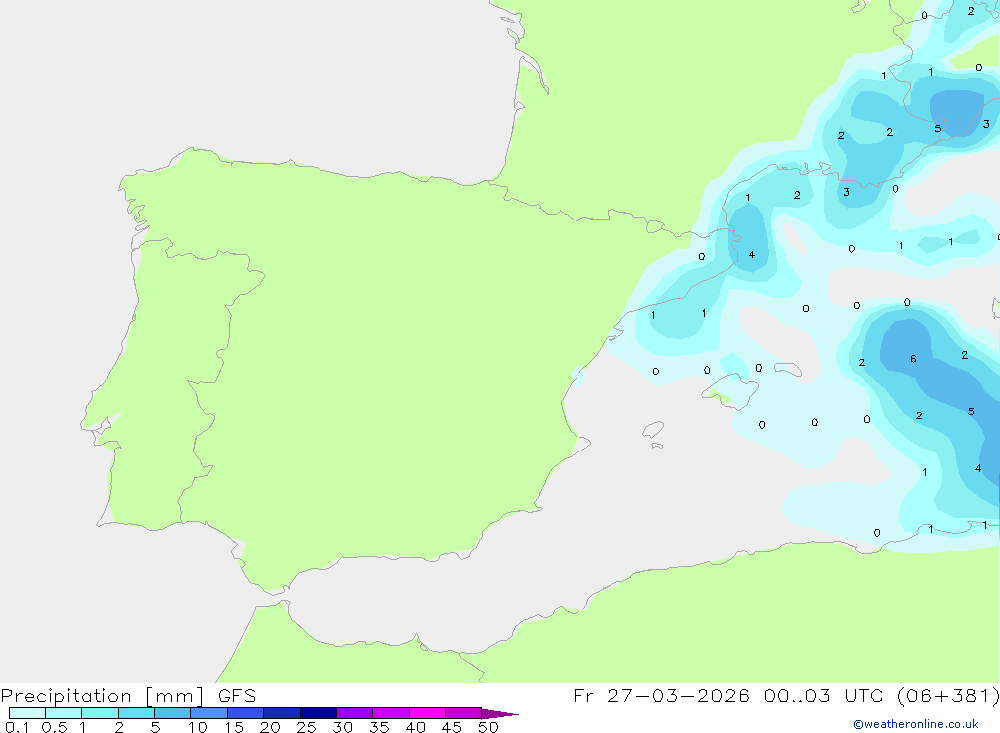Viewport: 1000px width, 733px height.
Task: Click the legend arrow tip above 50
Action: pos(500,713)
